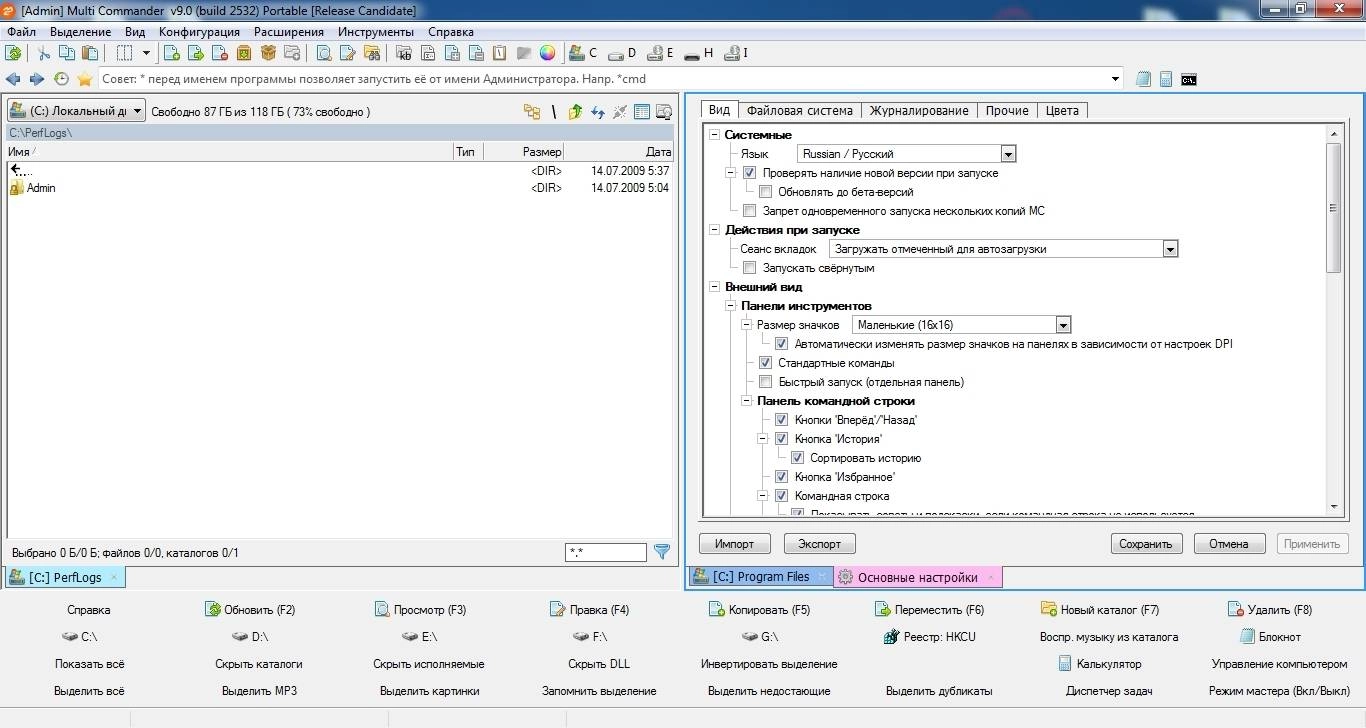Image resolution: width=1366 pixels, height=728 pixels.
Task: Click the Paste clipboard icon
Action: point(90,53)
